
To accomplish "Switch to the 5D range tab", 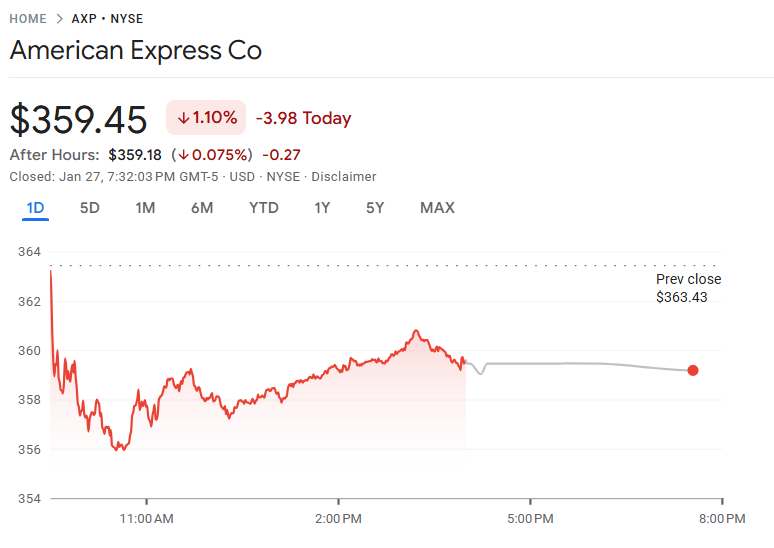I will tap(90, 208).
